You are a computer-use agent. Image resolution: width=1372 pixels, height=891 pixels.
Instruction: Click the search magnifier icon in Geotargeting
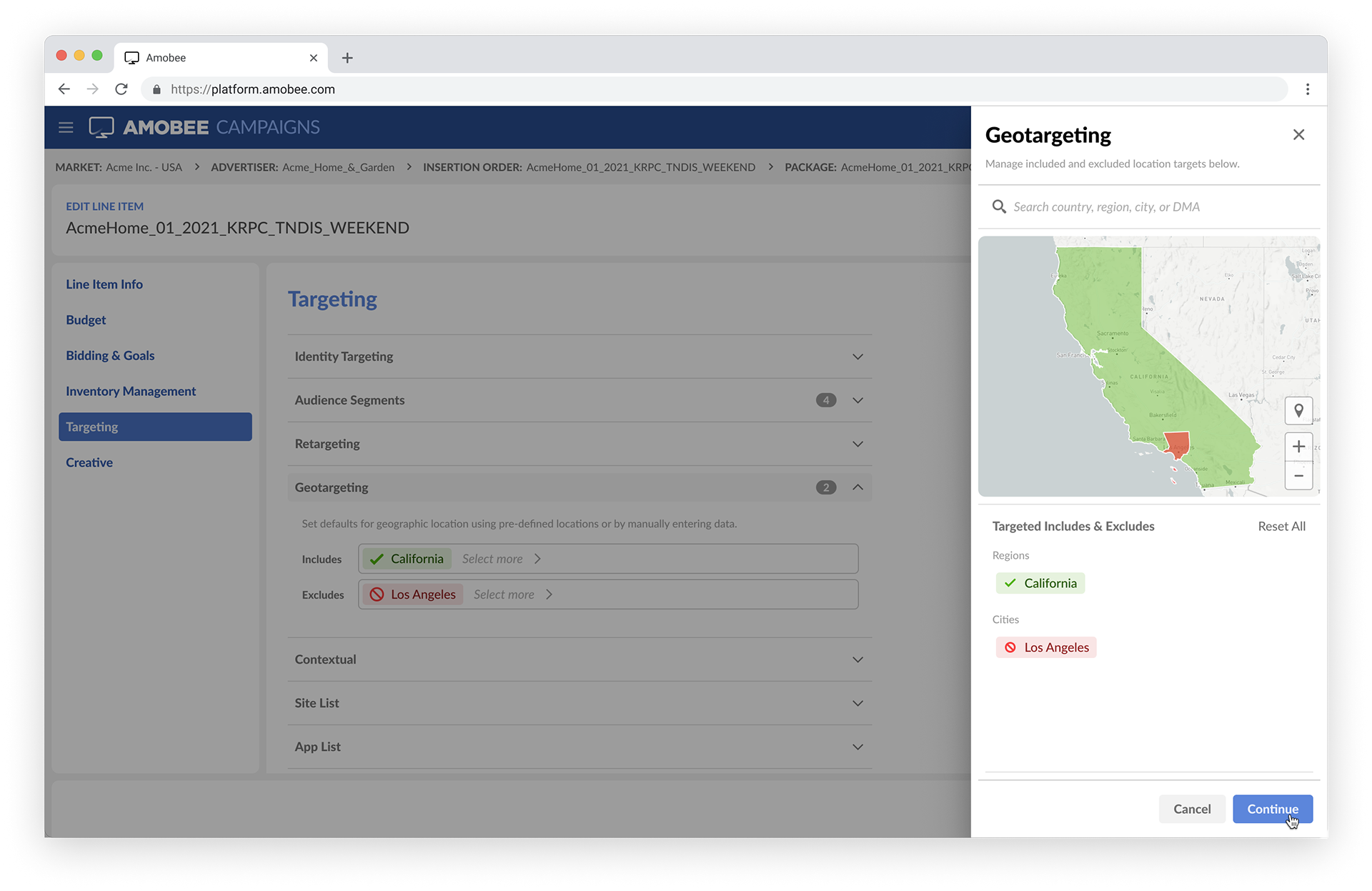(999, 206)
